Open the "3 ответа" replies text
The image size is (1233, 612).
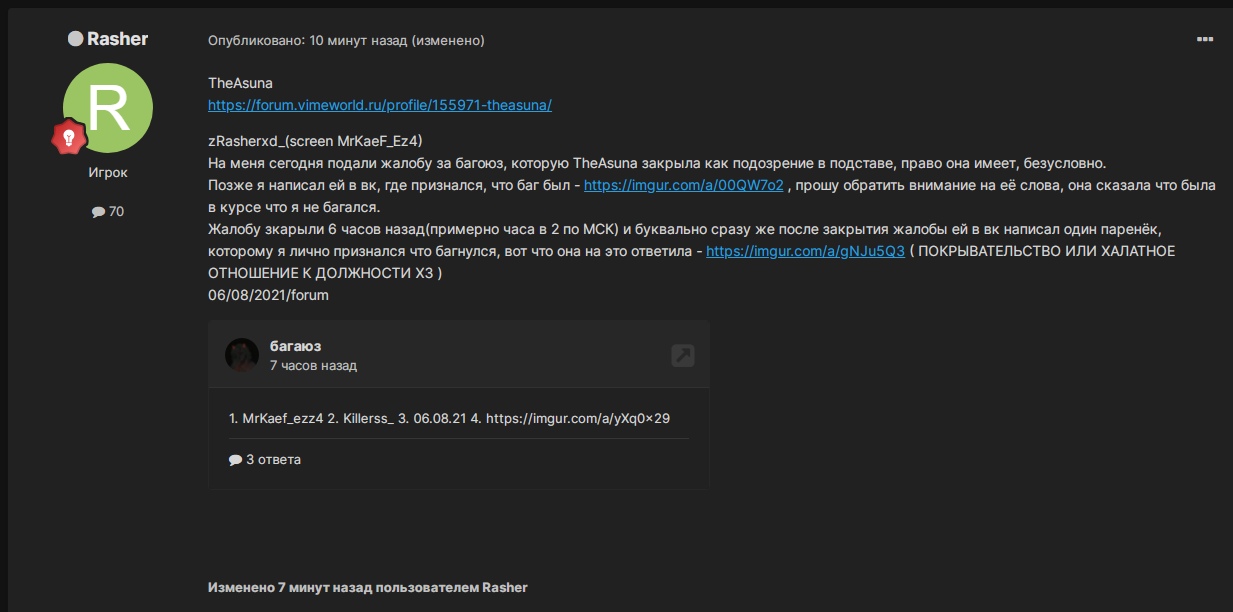(x=273, y=460)
